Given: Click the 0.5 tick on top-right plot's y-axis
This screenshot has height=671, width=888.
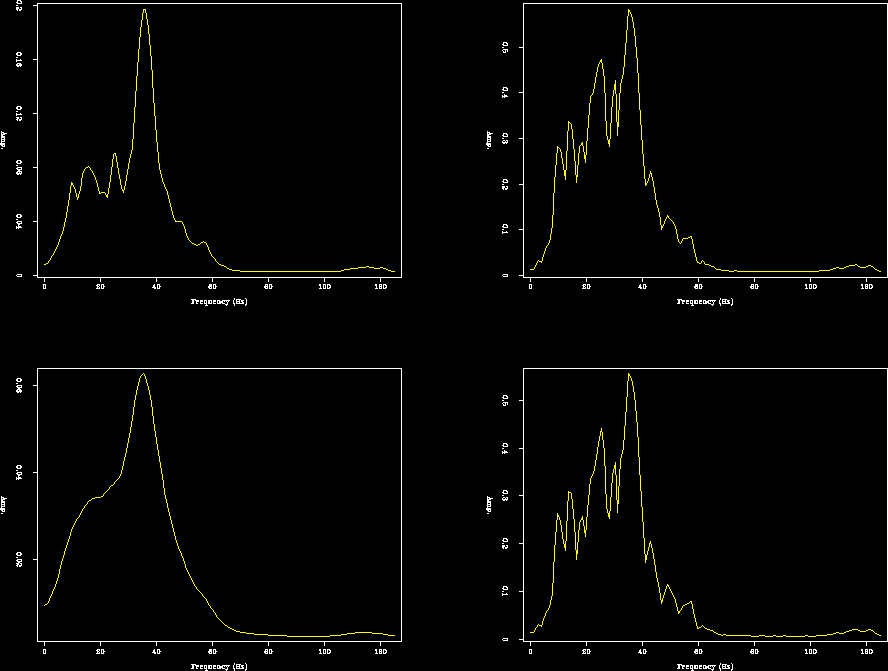Looking at the screenshot, I should pyautogui.click(x=505, y=46).
